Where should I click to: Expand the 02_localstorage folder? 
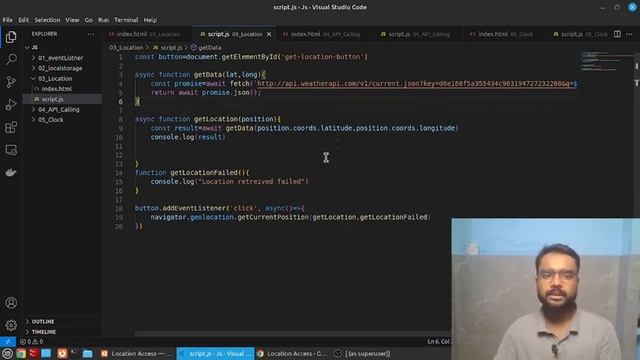point(60,68)
